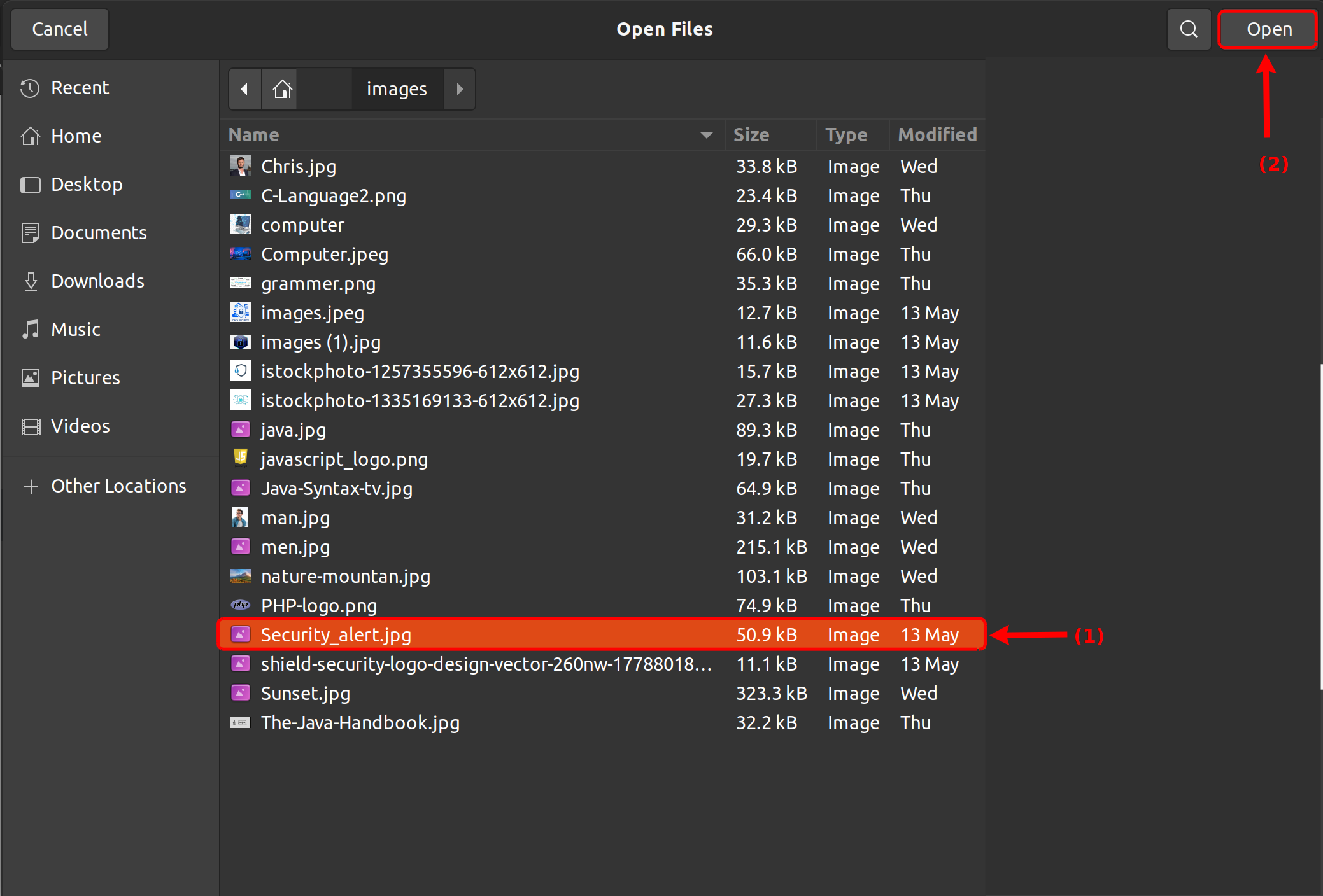Toggle the Name column sort arrow
This screenshot has width=1323, height=896.
[705, 135]
